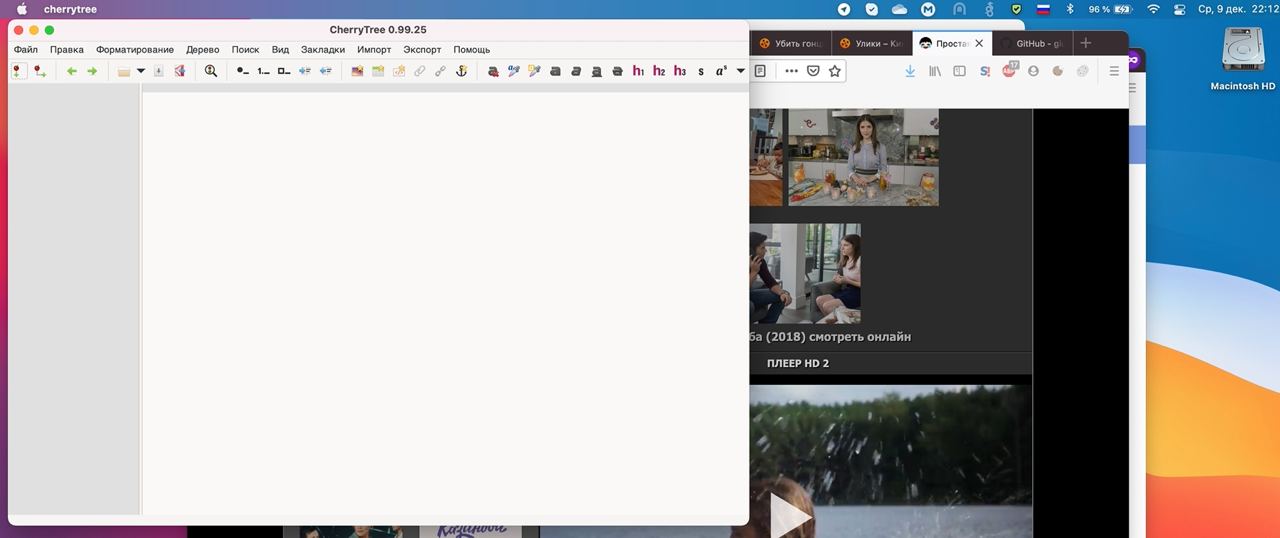Apply the h2 heading style

659,71
